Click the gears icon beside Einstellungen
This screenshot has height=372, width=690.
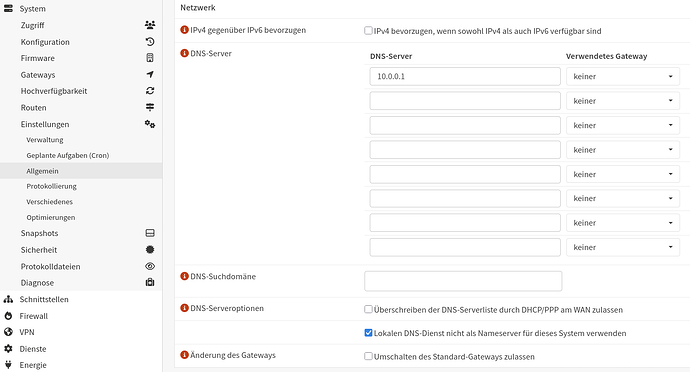tap(150, 124)
